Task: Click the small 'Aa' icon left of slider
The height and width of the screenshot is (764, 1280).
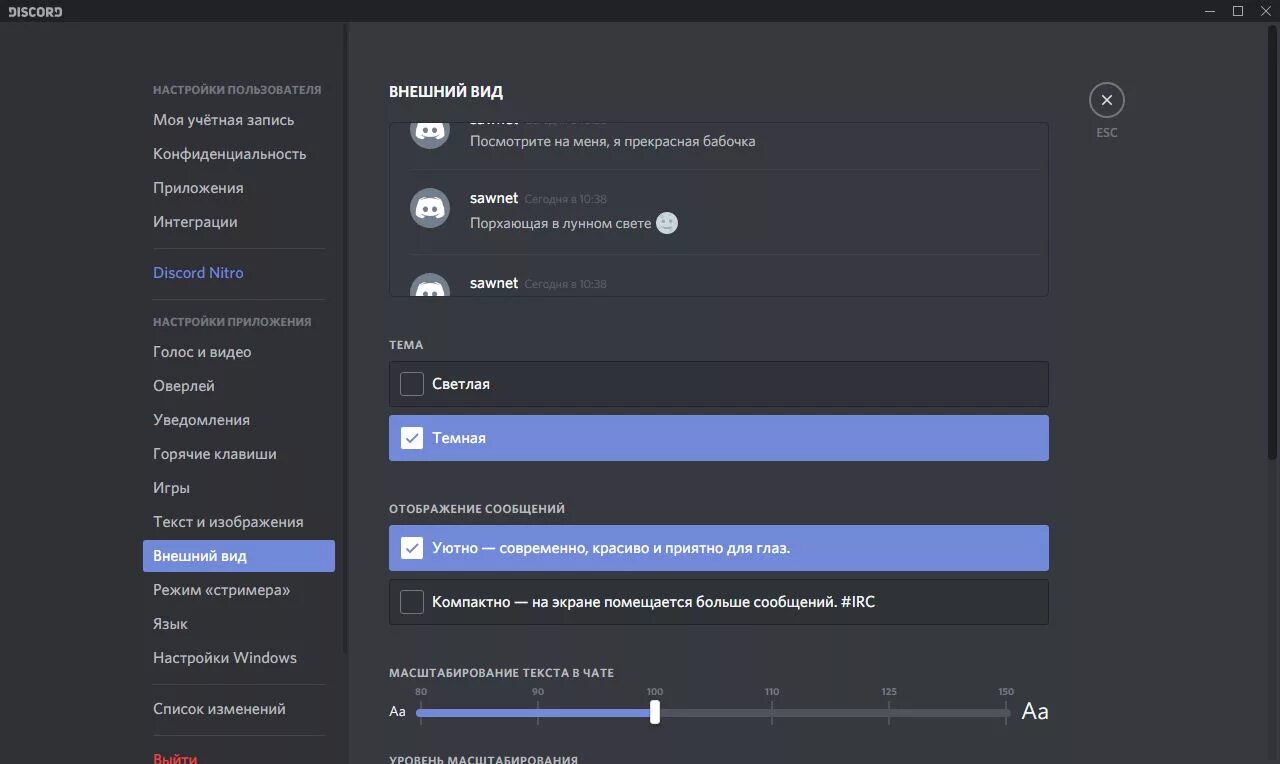Action: click(x=397, y=712)
